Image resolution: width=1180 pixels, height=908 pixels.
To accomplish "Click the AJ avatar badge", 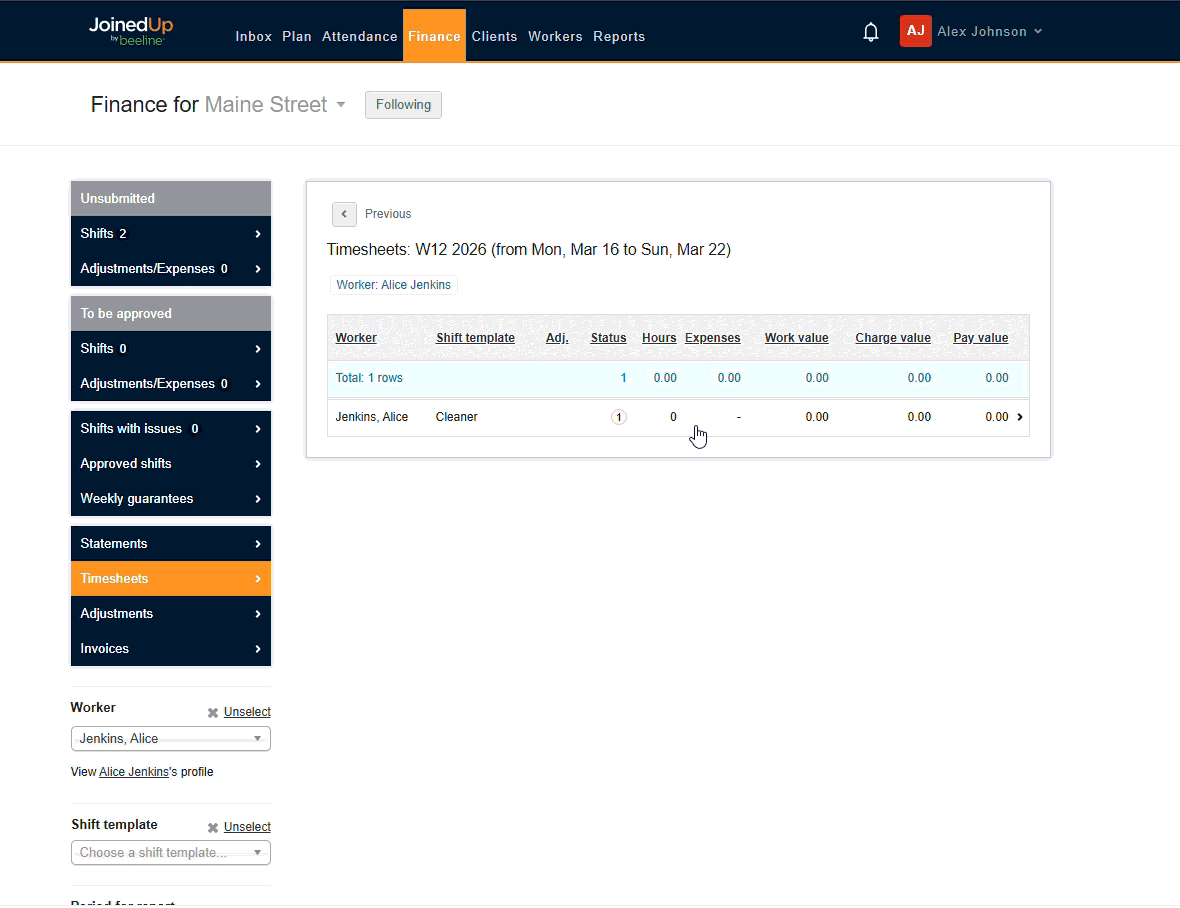I will click(x=915, y=31).
